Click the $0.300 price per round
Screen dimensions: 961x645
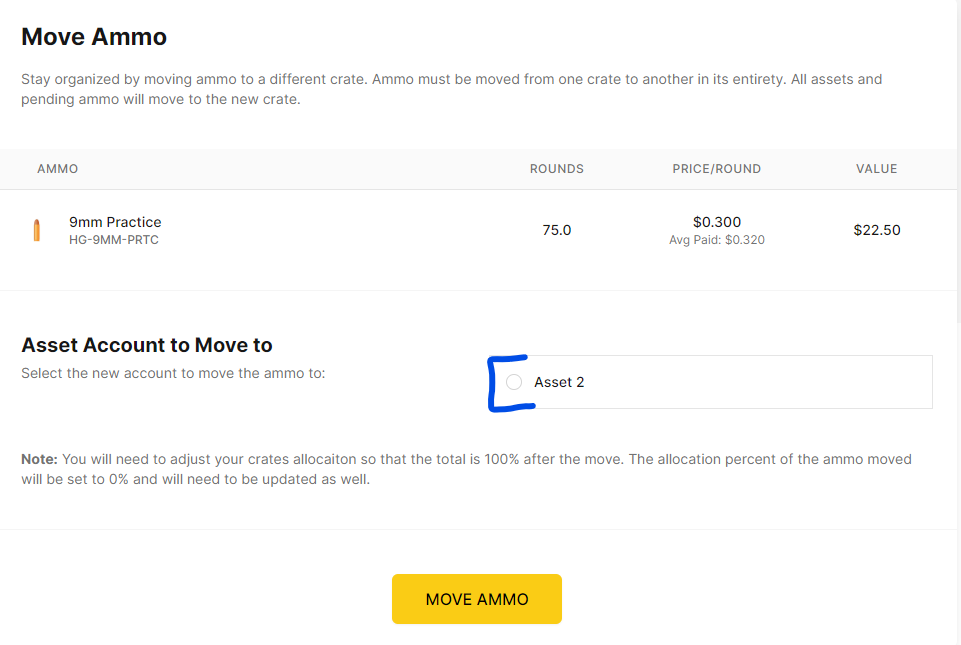tap(716, 222)
